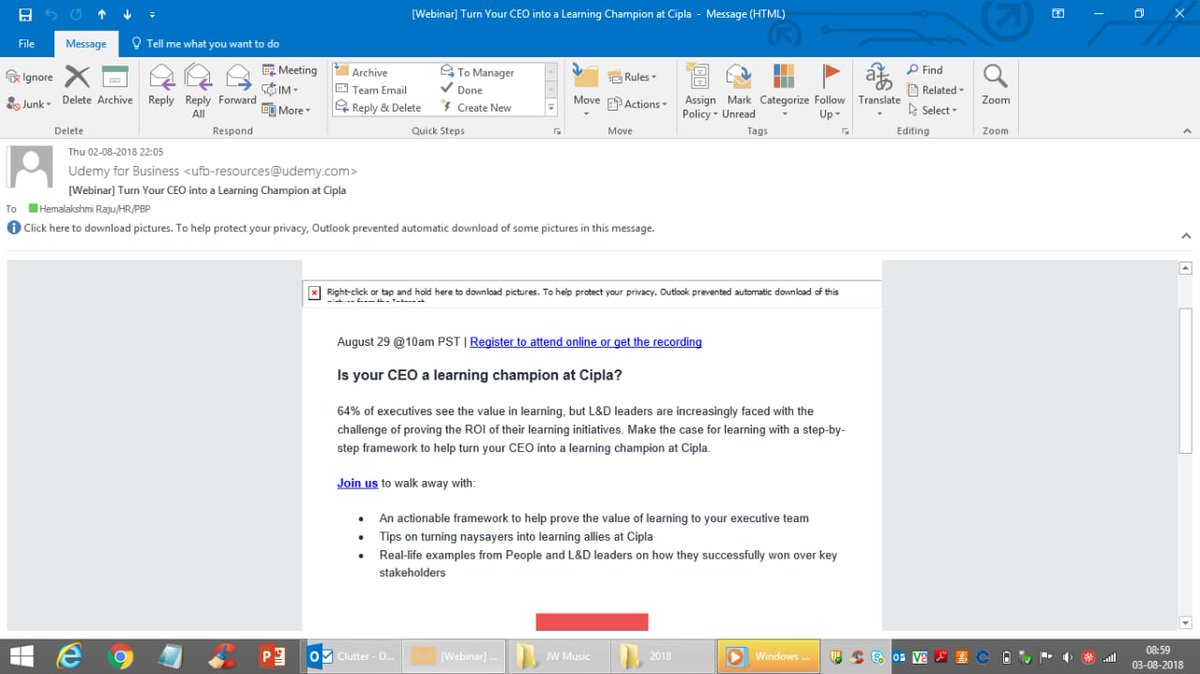This screenshot has height=674, width=1200.
Task: Run the To Manager quick step
Action: 477,72
